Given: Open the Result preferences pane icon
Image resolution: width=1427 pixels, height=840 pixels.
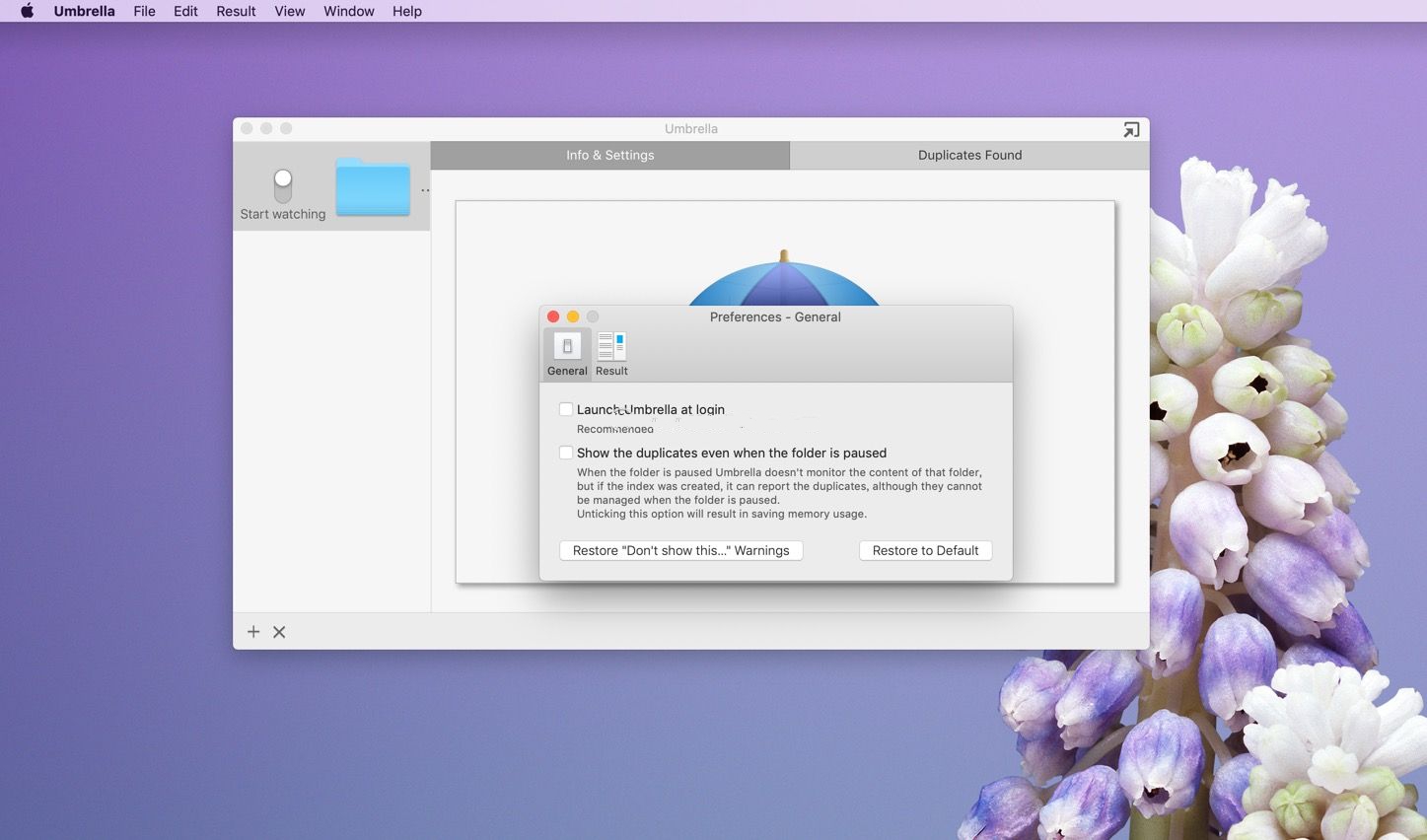Looking at the screenshot, I should pyautogui.click(x=611, y=354).
